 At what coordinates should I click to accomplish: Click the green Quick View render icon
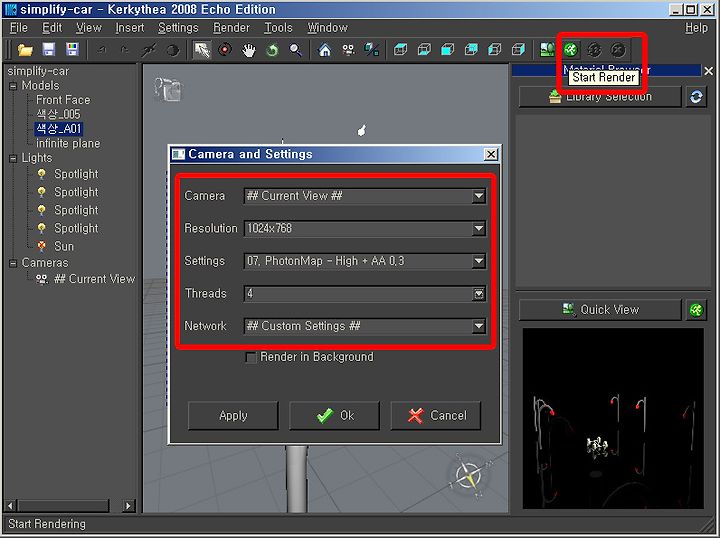pos(696,310)
